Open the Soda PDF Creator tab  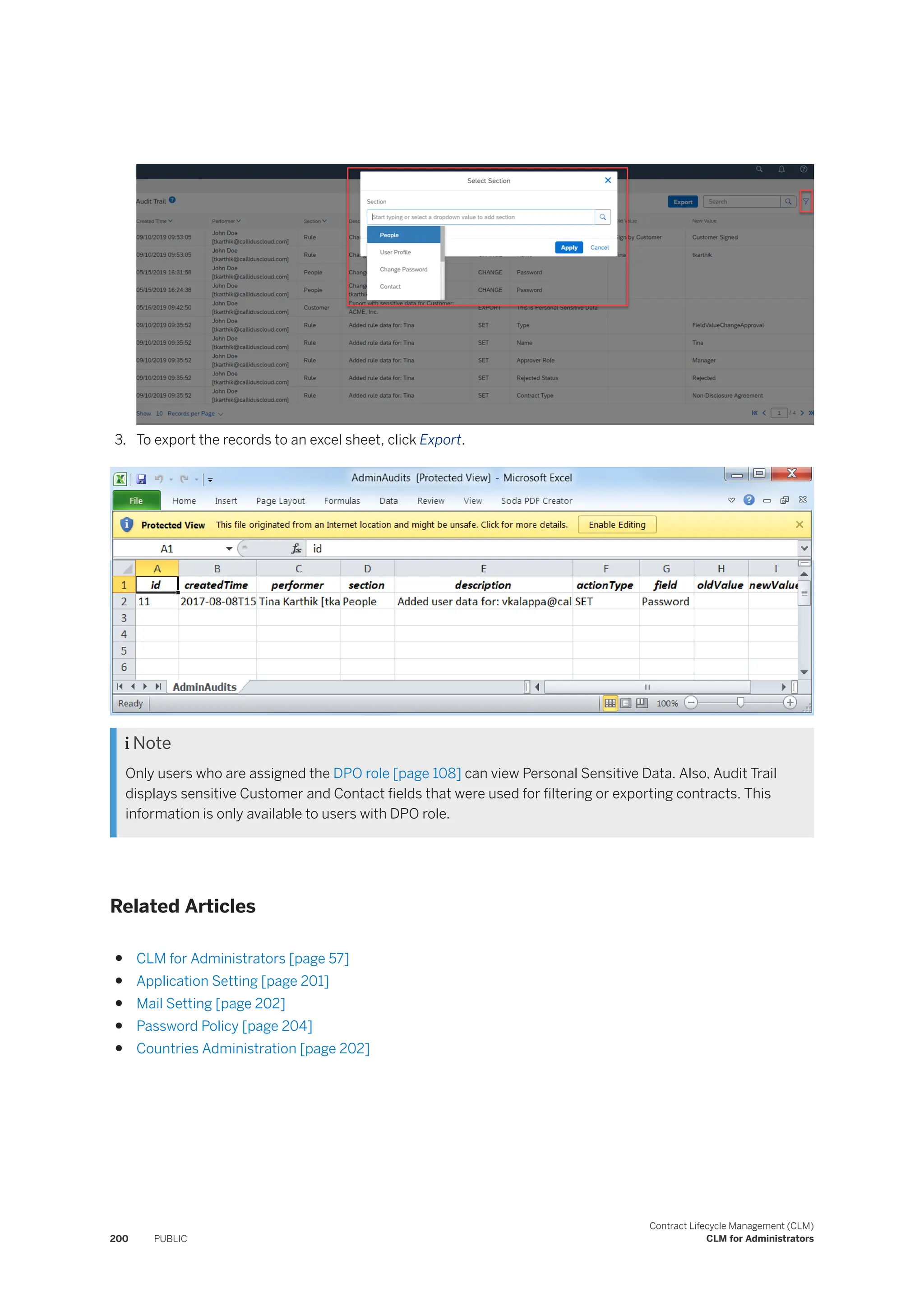(536, 501)
